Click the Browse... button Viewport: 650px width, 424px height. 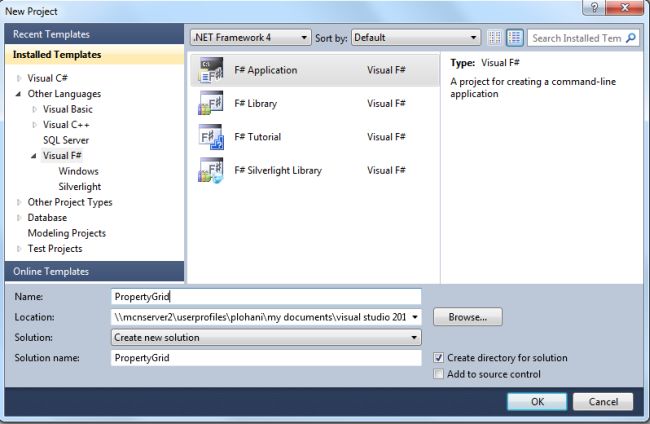(468, 317)
